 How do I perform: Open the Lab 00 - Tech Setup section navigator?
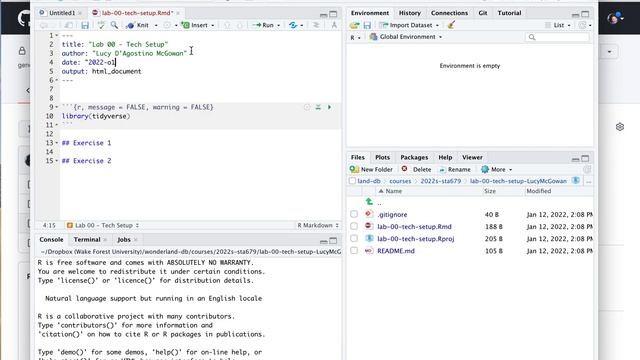click(x=103, y=225)
